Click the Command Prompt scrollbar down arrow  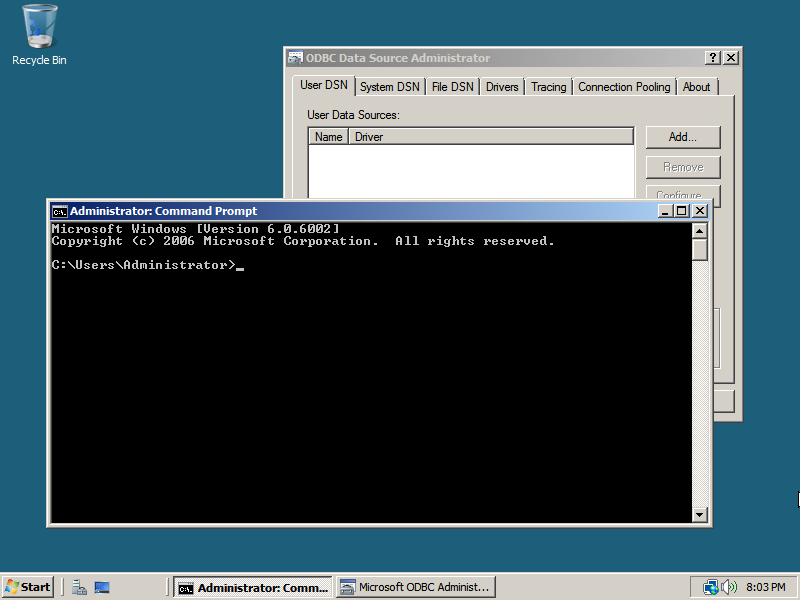[699, 515]
